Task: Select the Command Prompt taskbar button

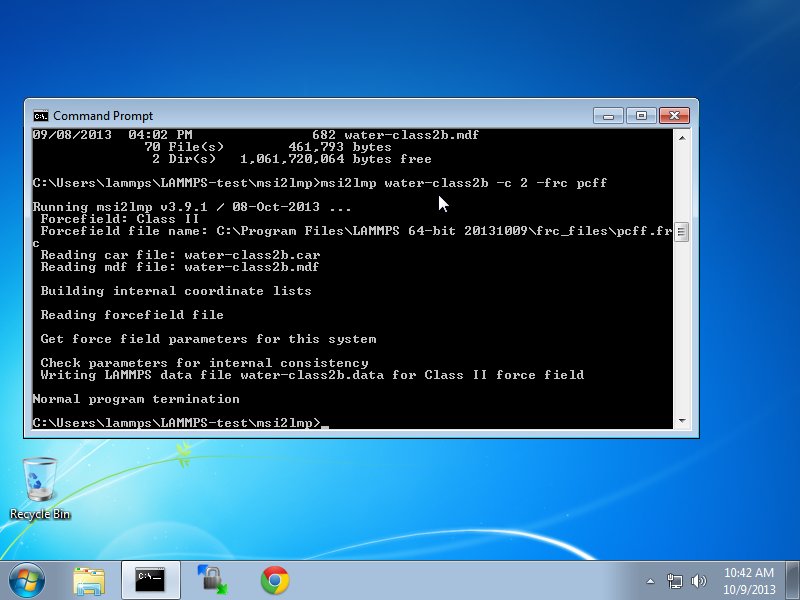Action: click(x=151, y=580)
